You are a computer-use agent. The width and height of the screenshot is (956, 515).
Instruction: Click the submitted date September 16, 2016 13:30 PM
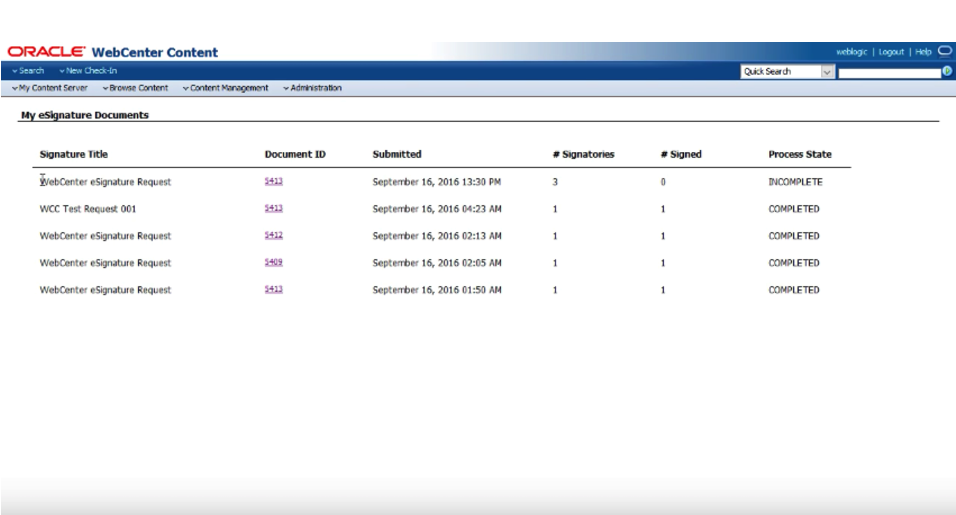(x=437, y=182)
